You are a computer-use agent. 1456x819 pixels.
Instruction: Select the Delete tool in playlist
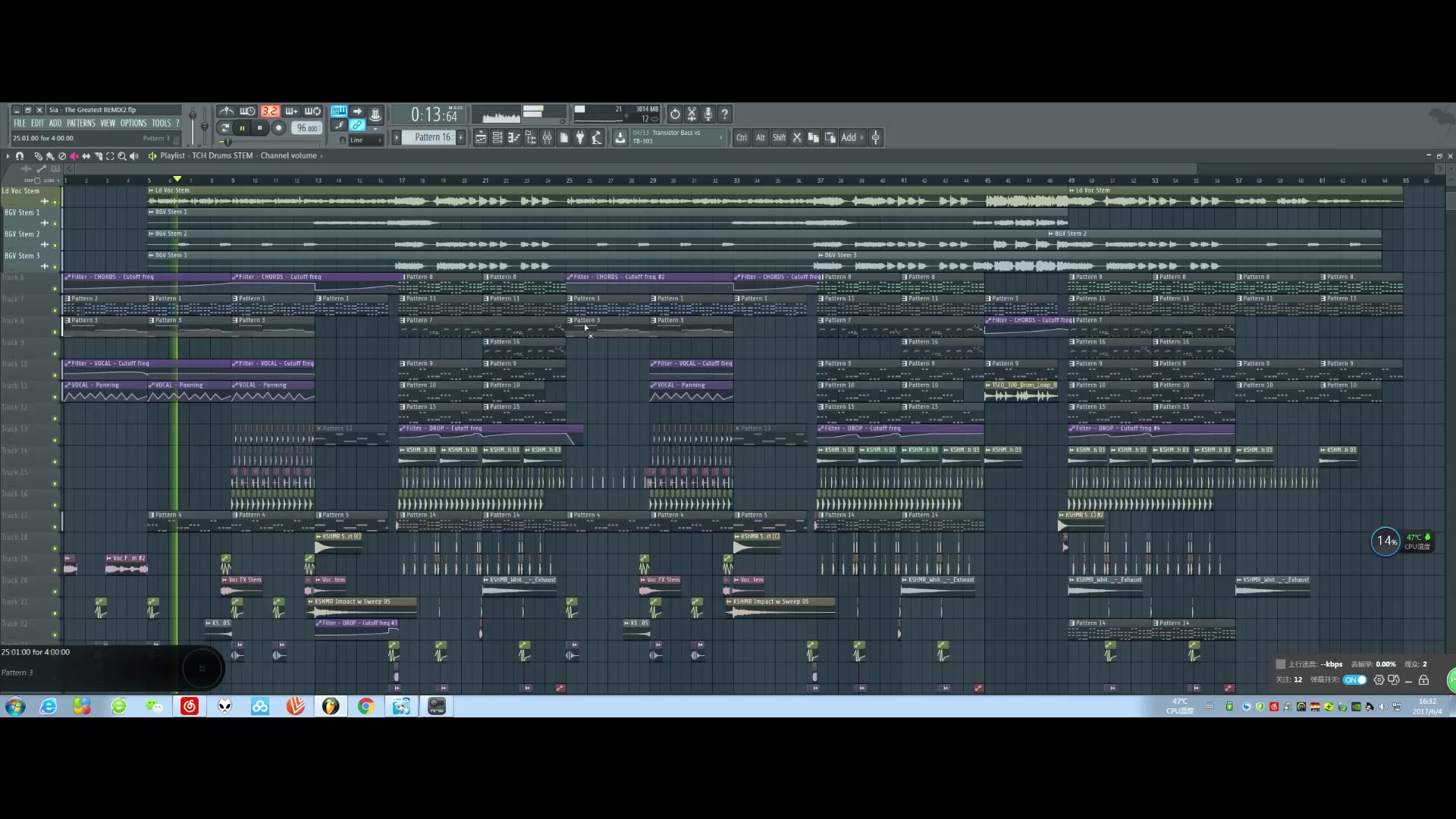62,156
